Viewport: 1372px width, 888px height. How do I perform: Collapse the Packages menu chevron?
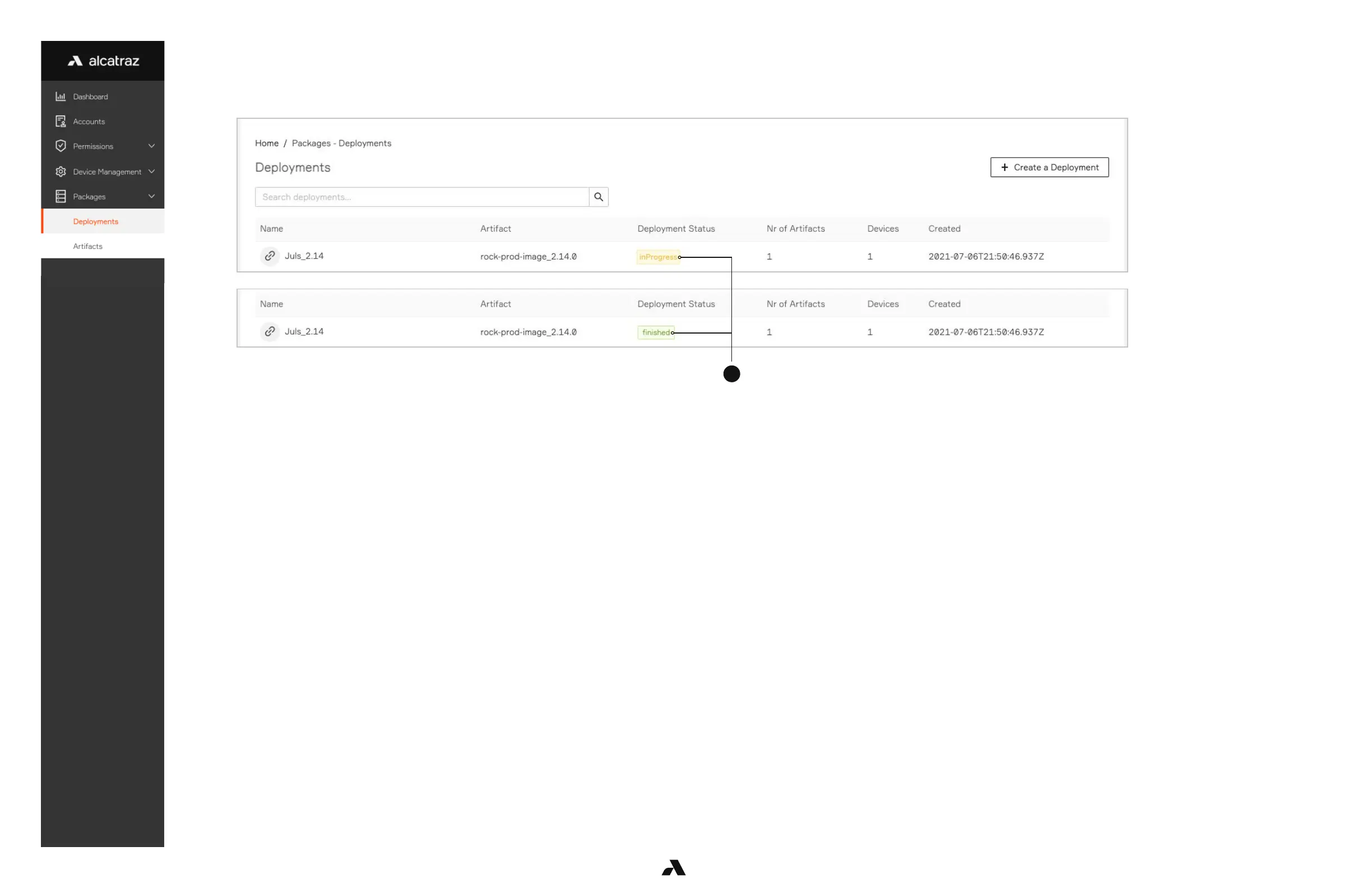click(152, 197)
